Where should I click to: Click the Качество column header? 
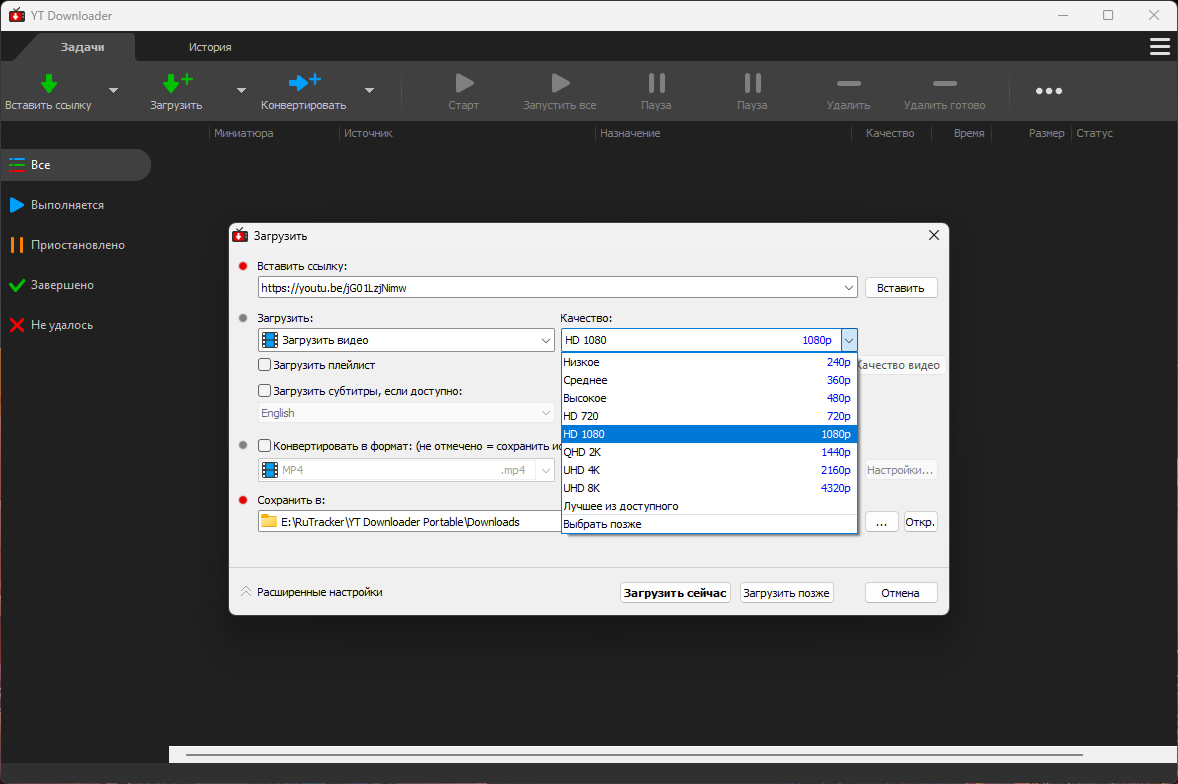[890, 133]
